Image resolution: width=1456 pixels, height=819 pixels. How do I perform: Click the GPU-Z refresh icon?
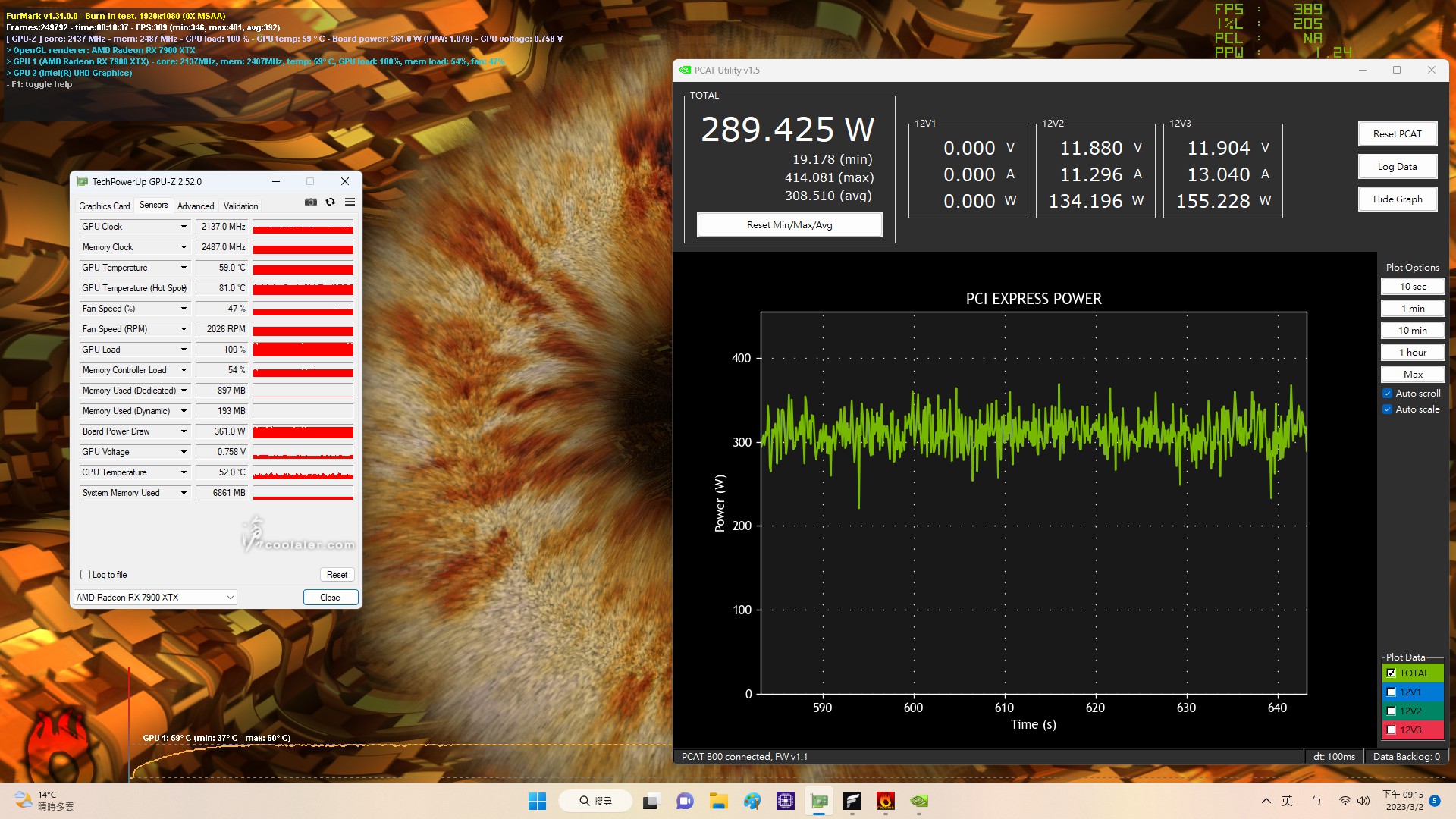coord(330,202)
